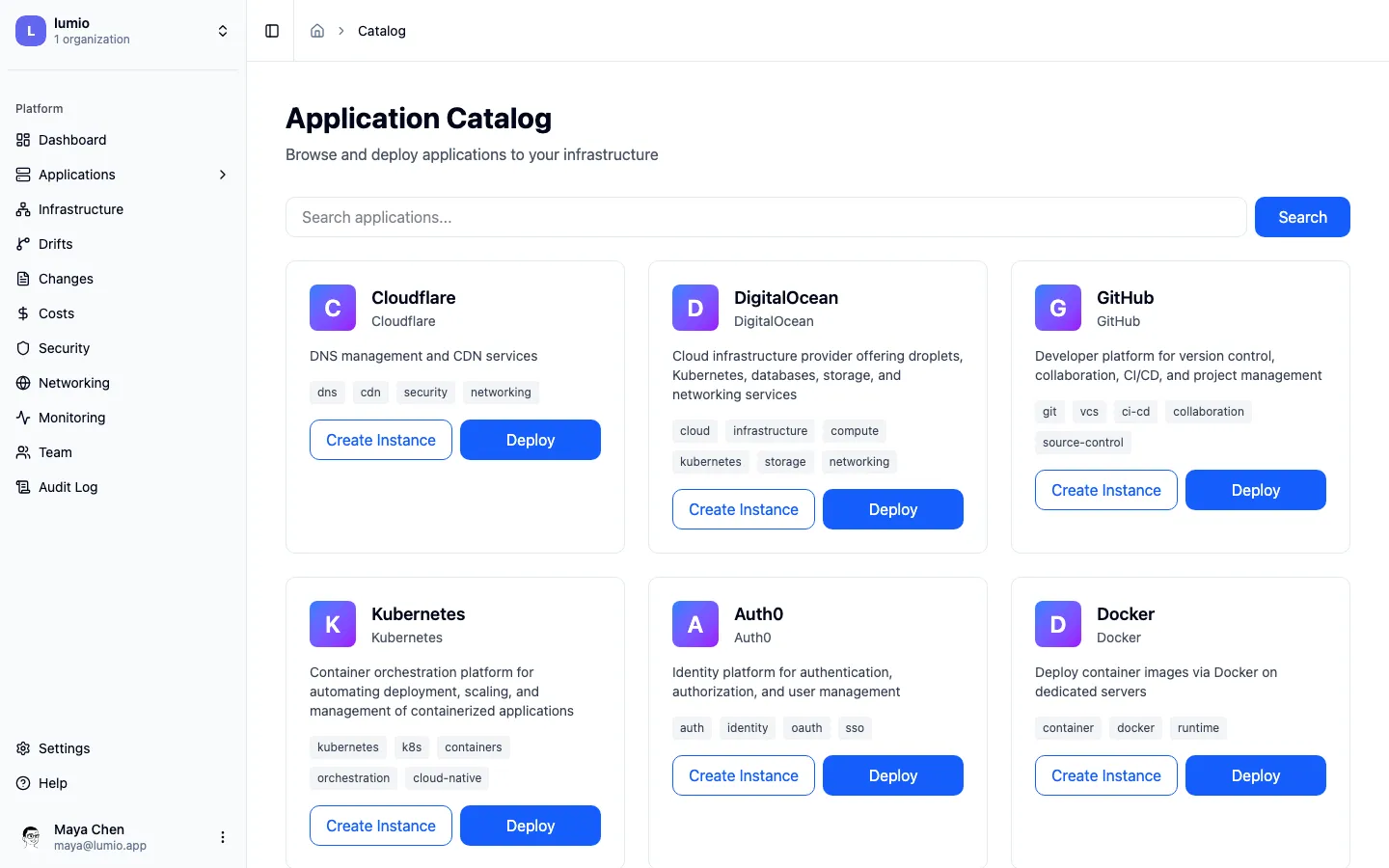View the Audit Log

click(x=67, y=487)
